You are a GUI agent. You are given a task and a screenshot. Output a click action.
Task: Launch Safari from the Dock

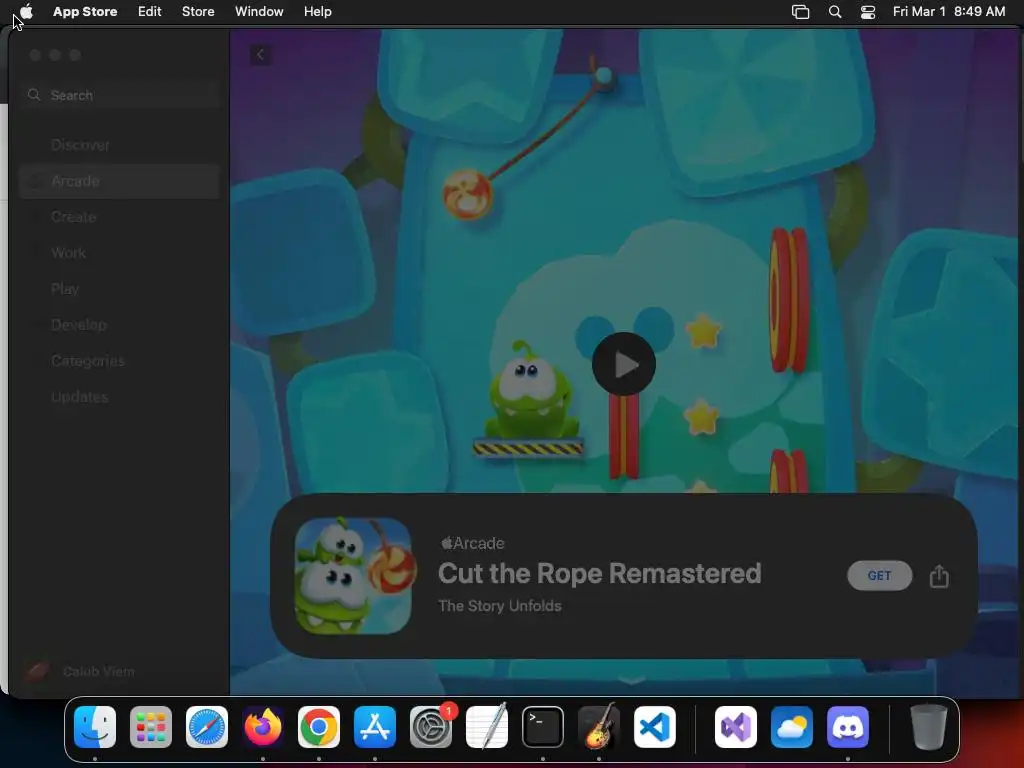click(x=207, y=727)
